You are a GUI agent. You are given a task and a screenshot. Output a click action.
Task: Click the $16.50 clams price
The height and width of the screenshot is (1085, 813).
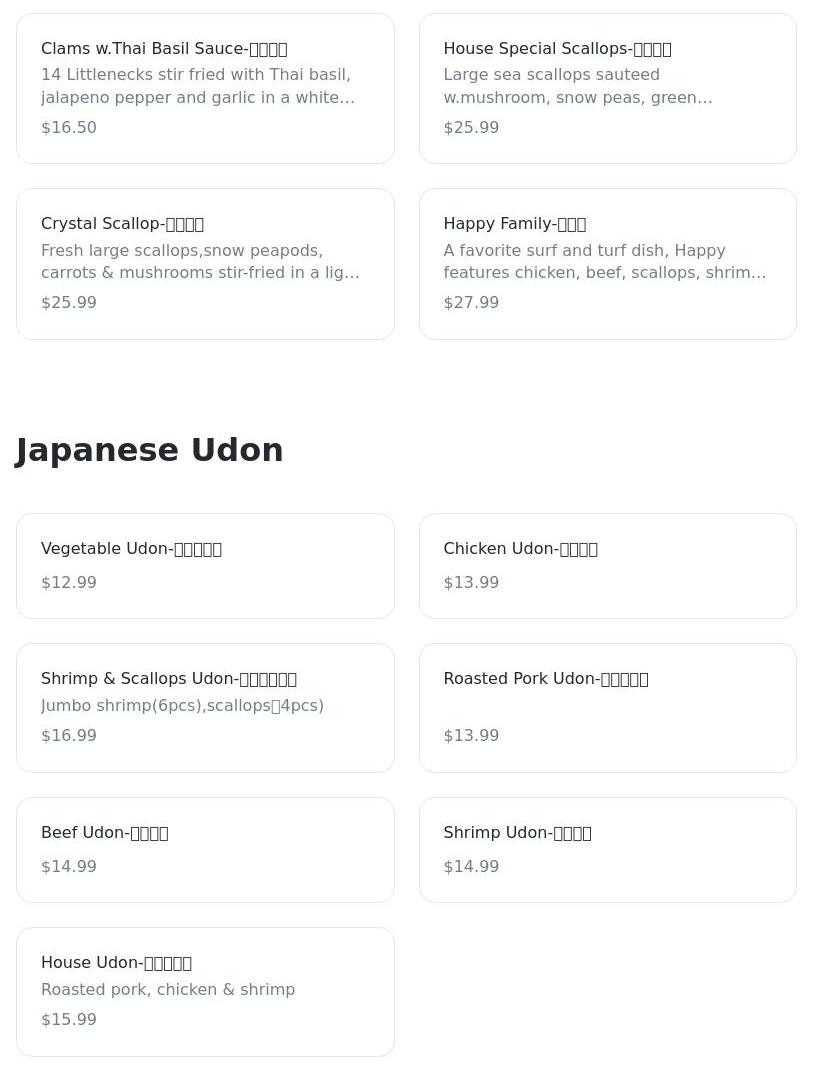pyautogui.click(x=69, y=128)
